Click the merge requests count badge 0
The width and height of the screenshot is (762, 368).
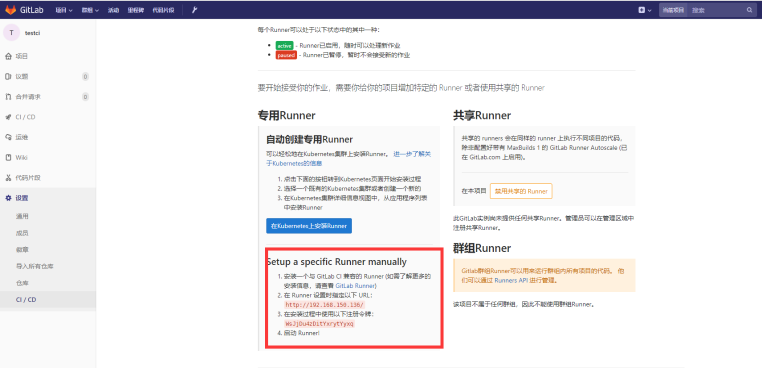[x=85, y=97]
